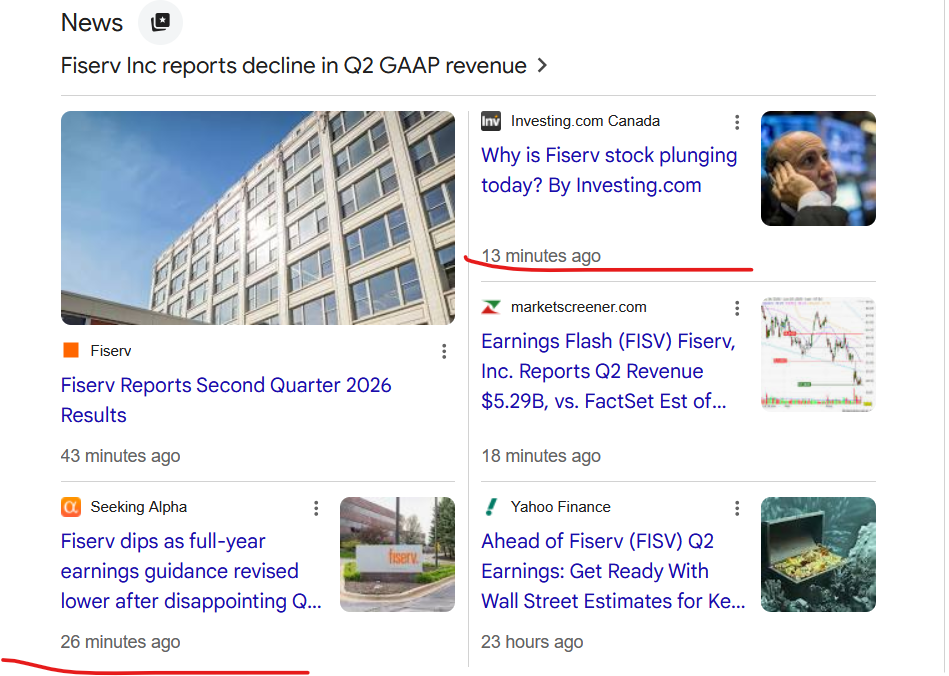Viewport: 949px width, 676px height.
Task: Click the Investing.com Canada source logo
Action: click(491, 121)
